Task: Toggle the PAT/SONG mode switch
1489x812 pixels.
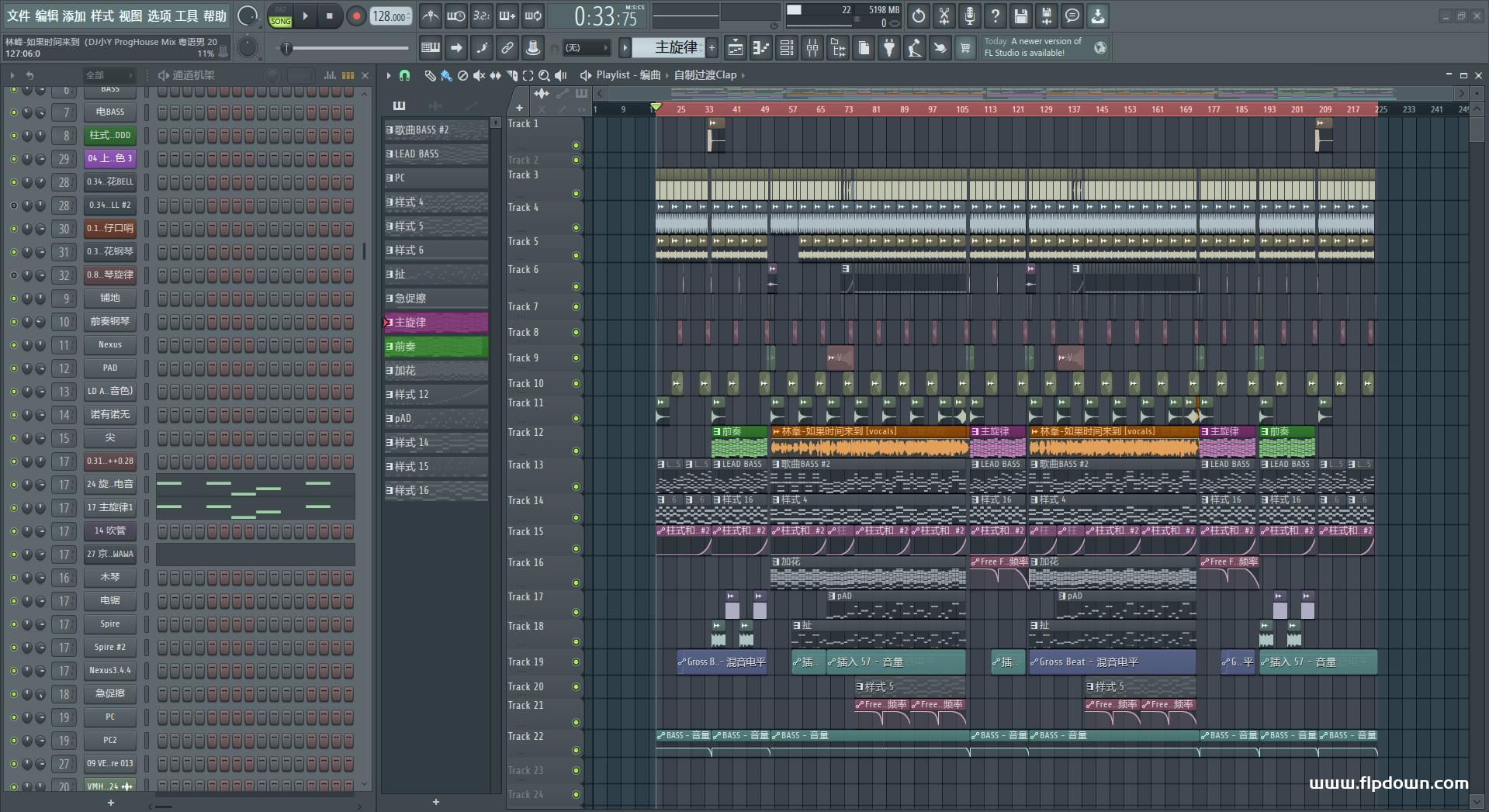Action: tap(280, 16)
